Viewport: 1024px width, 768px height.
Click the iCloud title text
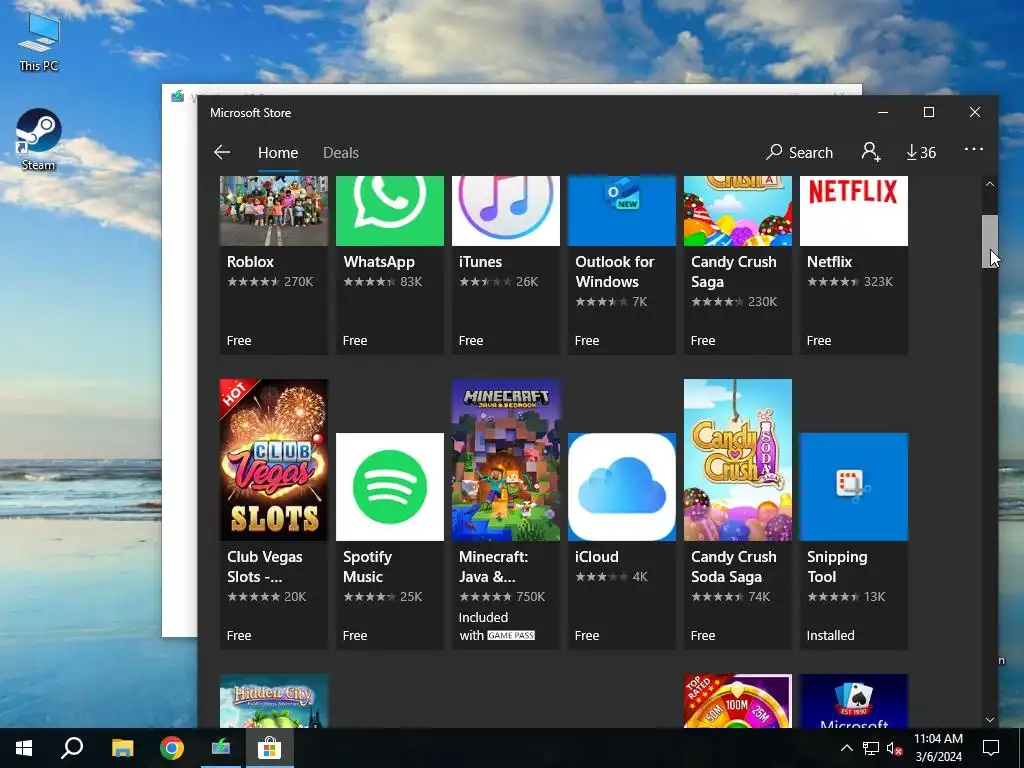click(596, 557)
